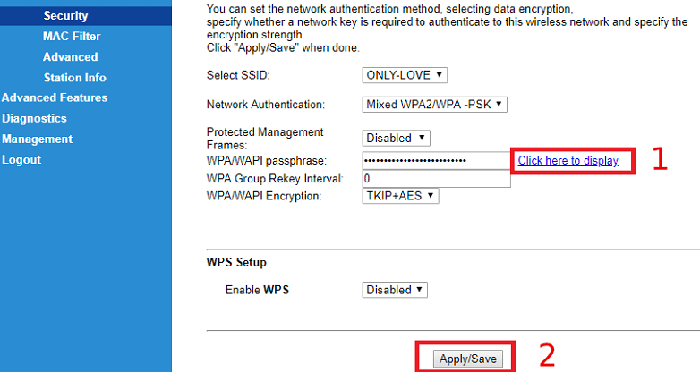Click the ONLY-LOVE dropdown arrow

(439, 75)
